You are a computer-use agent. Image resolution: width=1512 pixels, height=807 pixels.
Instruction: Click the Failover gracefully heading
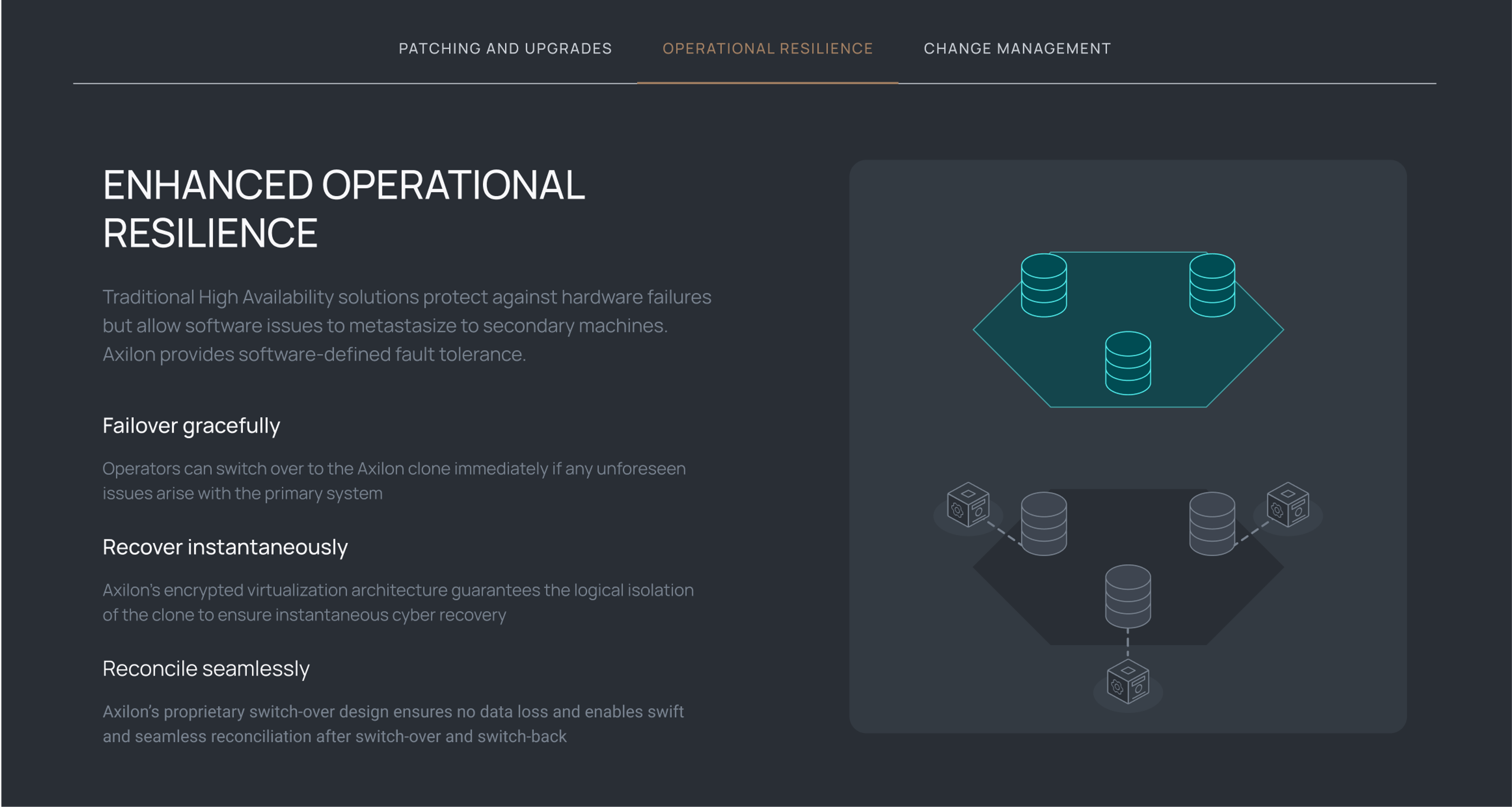pyautogui.click(x=191, y=426)
